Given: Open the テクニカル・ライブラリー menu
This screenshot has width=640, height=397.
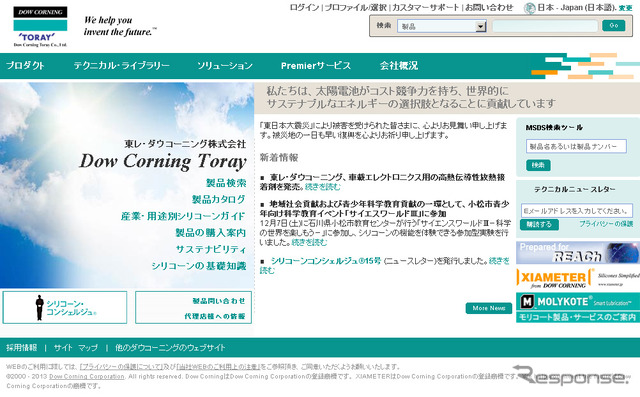Looking at the screenshot, I should click(x=122, y=66).
